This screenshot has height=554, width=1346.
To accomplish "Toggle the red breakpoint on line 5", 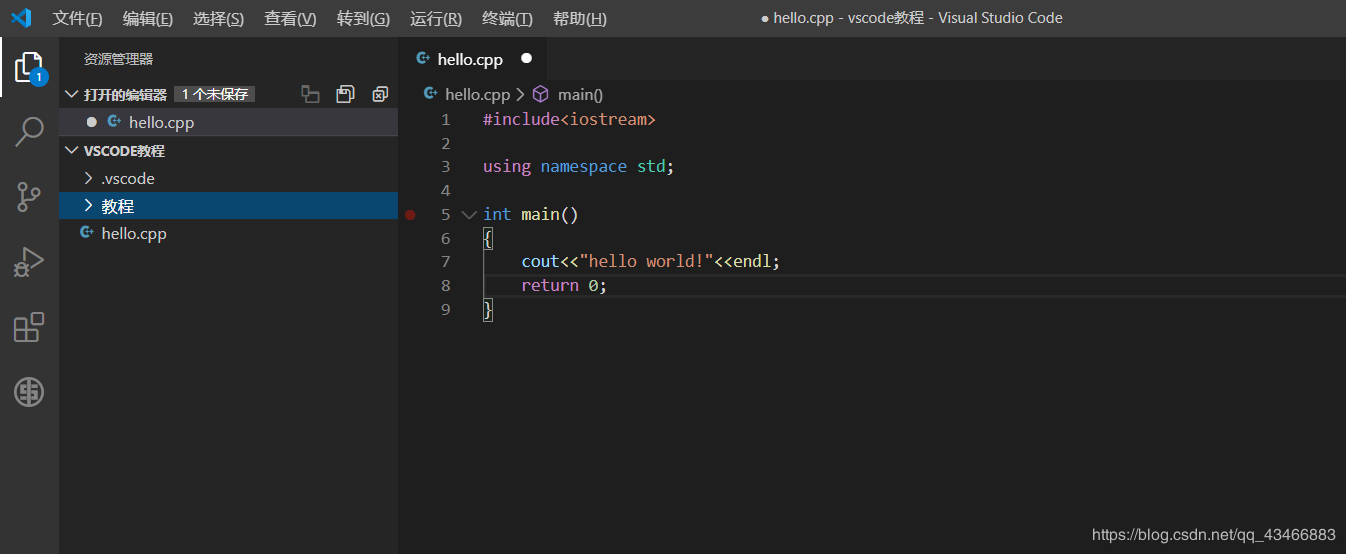I will pyautogui.click(x=410, y=214).
